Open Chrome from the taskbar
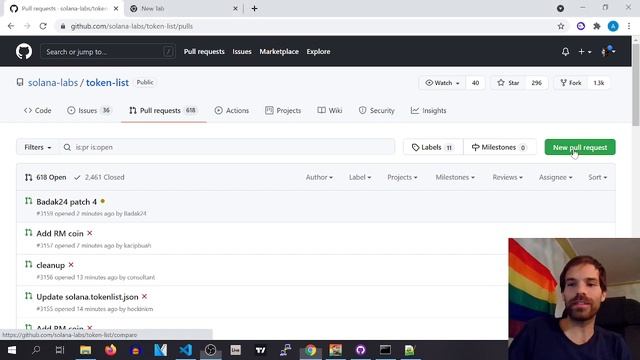Image resolution: width=640 pixels, height=360 pixels. 310,350
